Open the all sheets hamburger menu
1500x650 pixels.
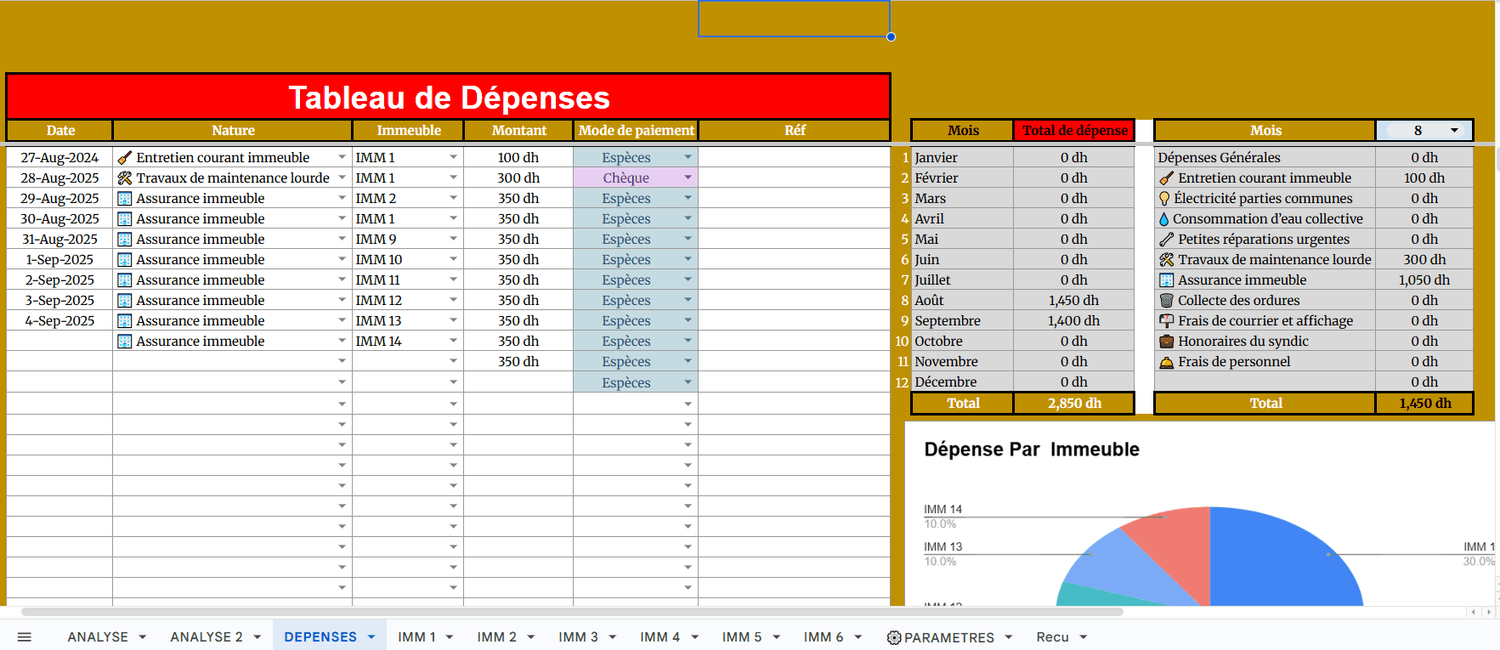click(25, 637)
